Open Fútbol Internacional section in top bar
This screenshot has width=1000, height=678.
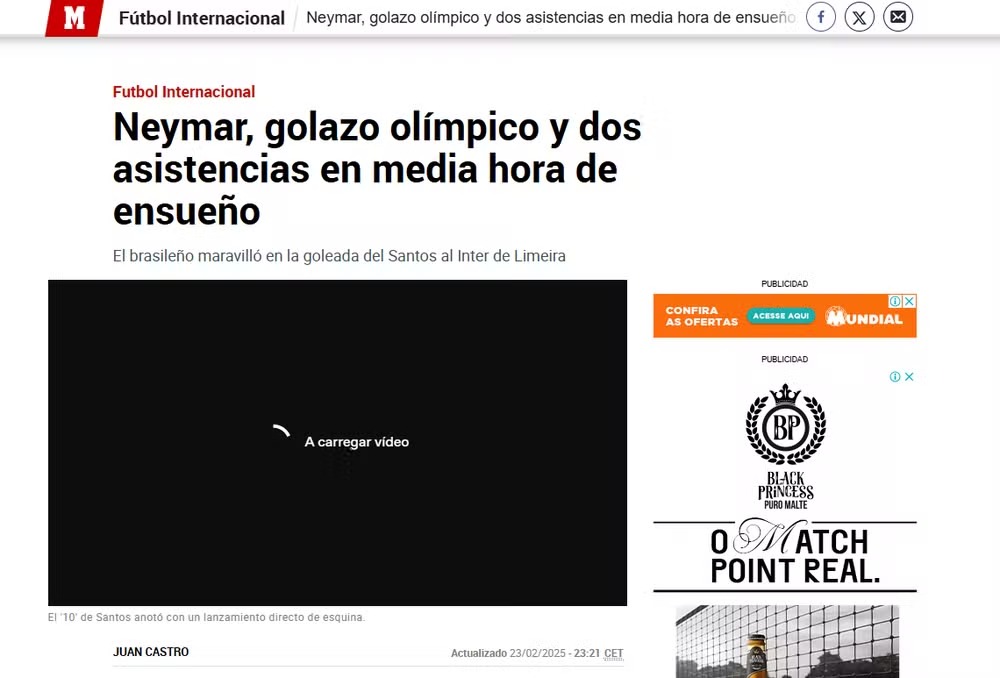click(x=202, y=18)
